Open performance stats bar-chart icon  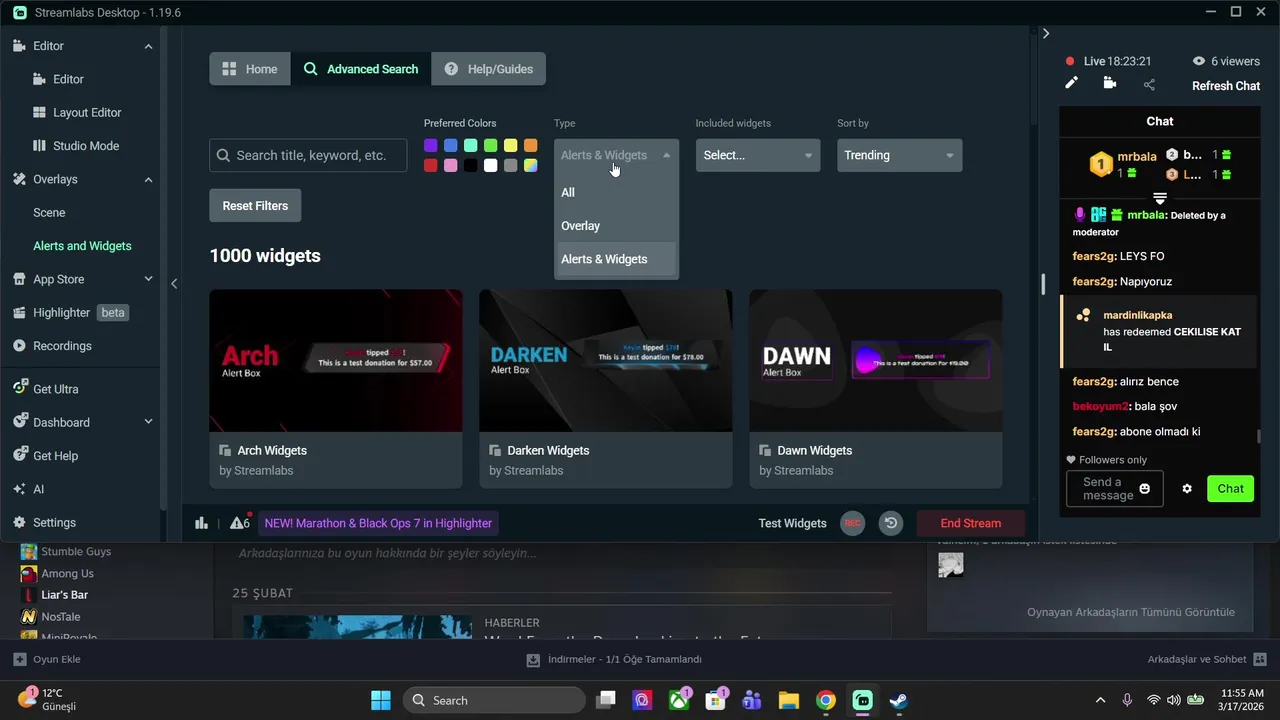click(x=201, y=523)
